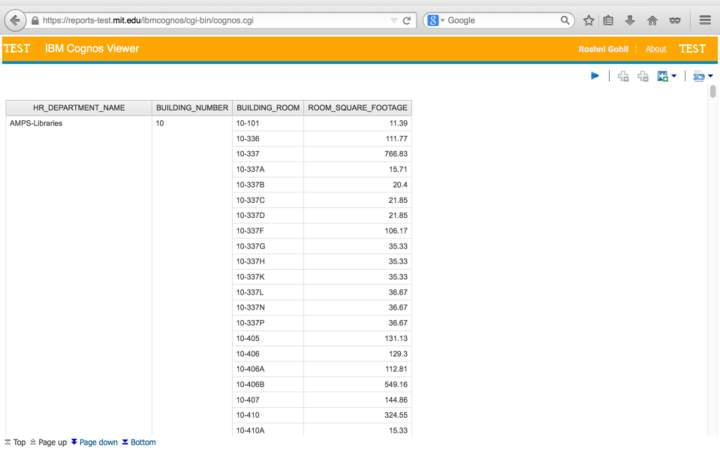720x450 pixels.
Task: Click the plus-page icon right of the play button
Action: tap(623, 76)
